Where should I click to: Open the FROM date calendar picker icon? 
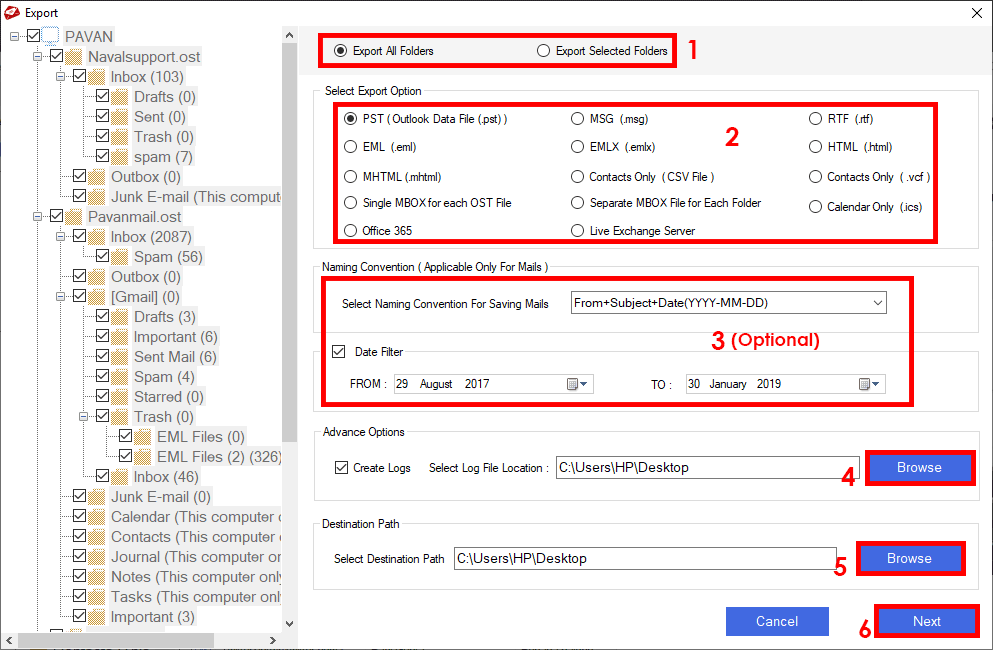pyautogui.click(x=579, y=384)
